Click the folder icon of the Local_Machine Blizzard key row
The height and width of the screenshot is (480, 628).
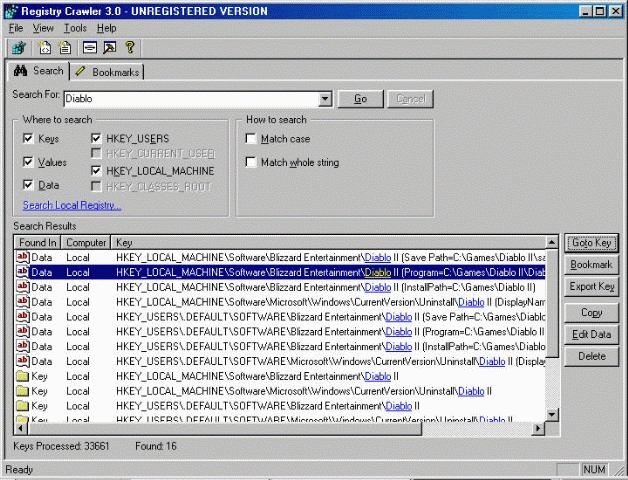(22, 376)
